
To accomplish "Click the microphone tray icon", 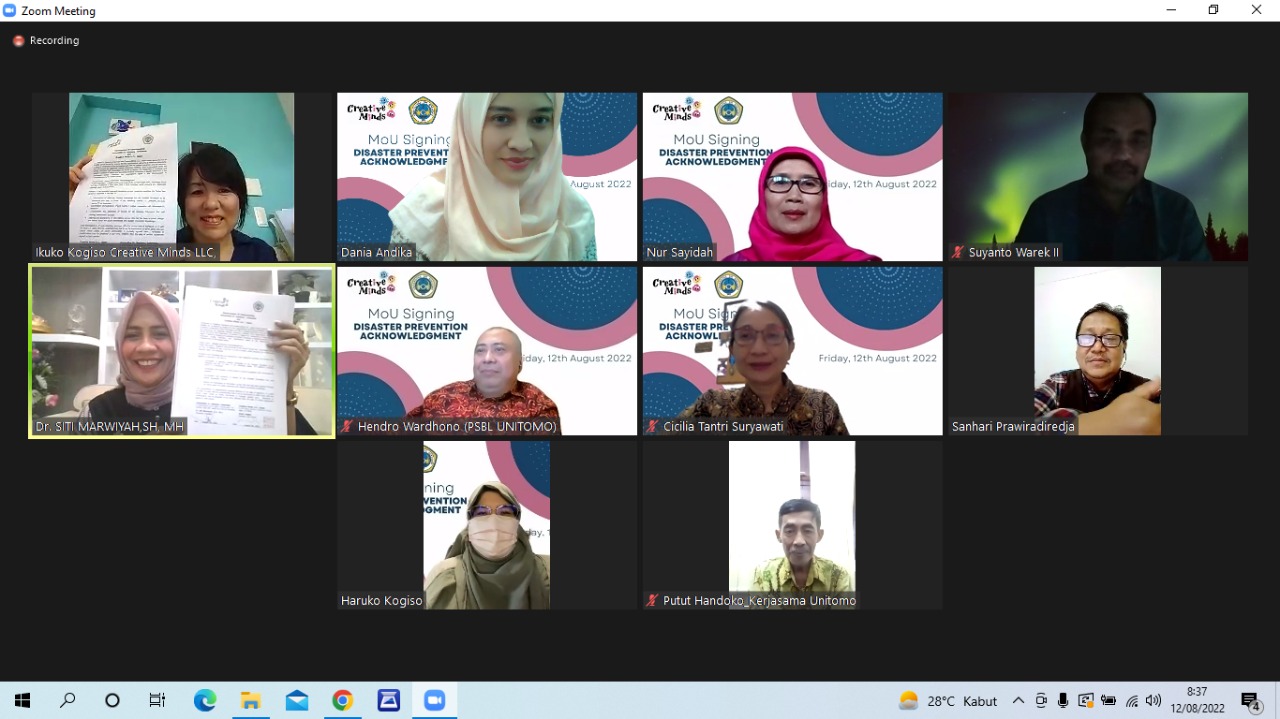I will (x=1063, y=701).
